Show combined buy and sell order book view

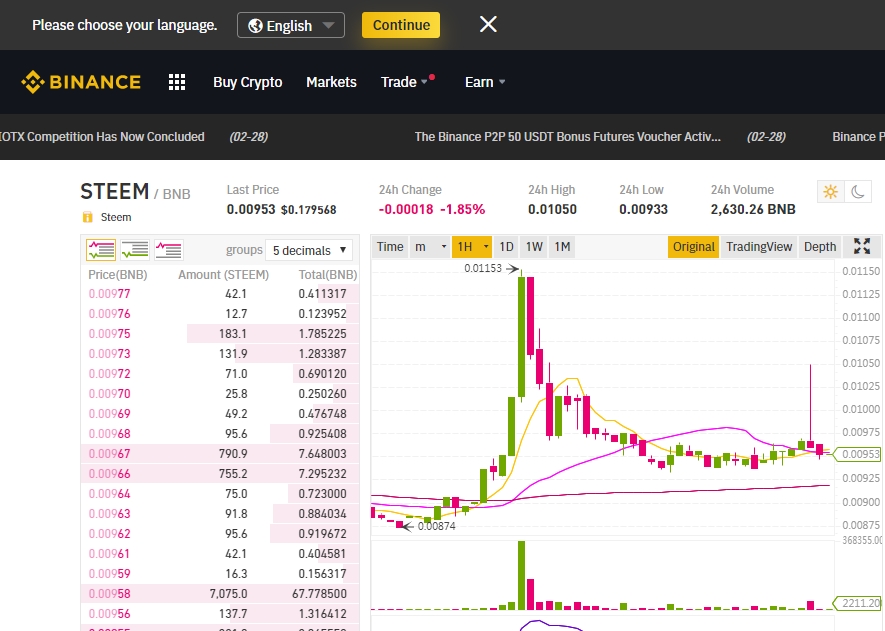tap(101, 249)
